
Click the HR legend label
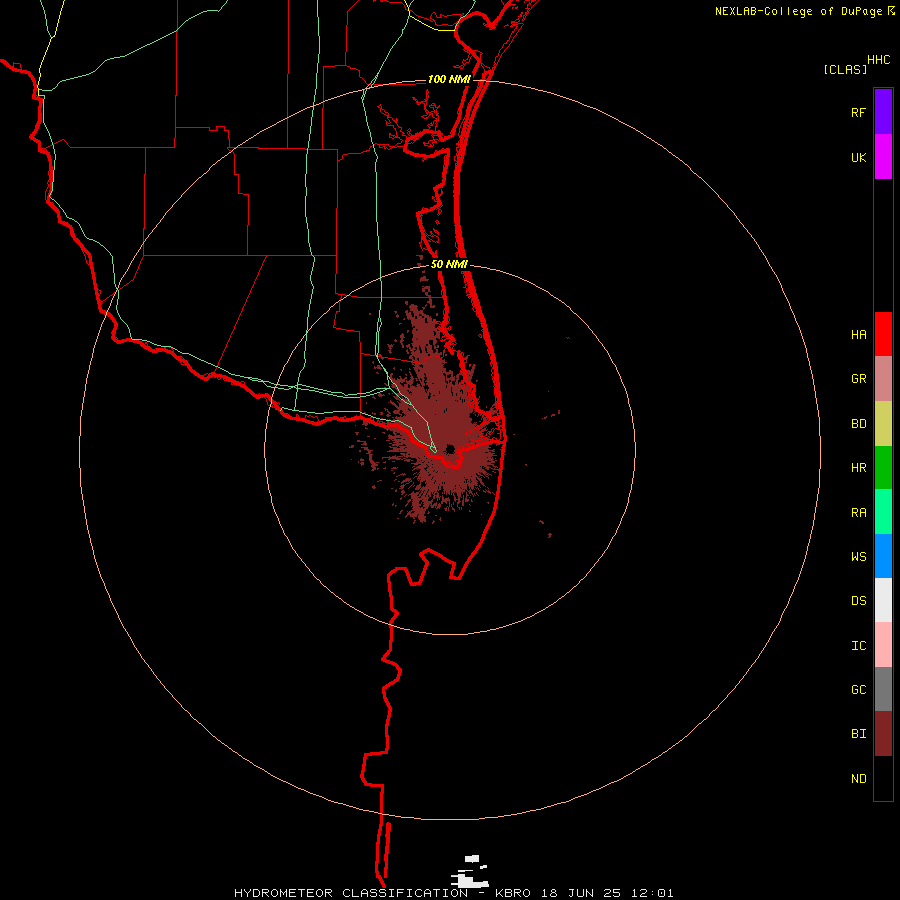coord(859,468)
